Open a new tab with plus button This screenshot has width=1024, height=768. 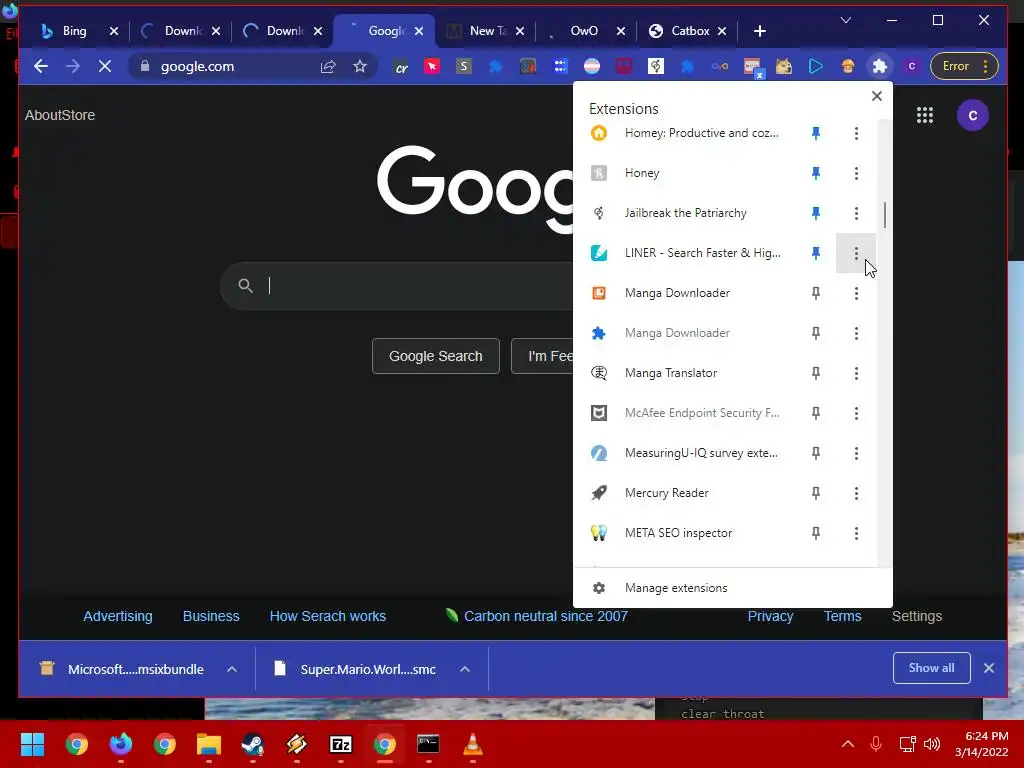760,31
